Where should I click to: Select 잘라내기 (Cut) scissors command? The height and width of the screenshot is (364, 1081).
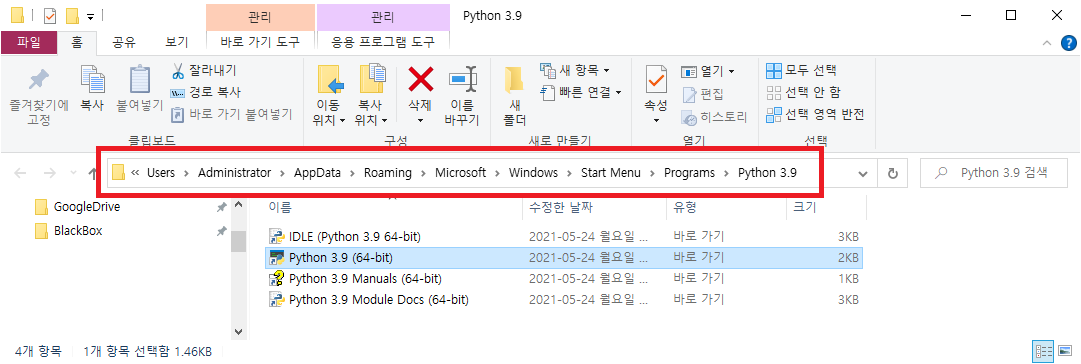pos(203,70)
